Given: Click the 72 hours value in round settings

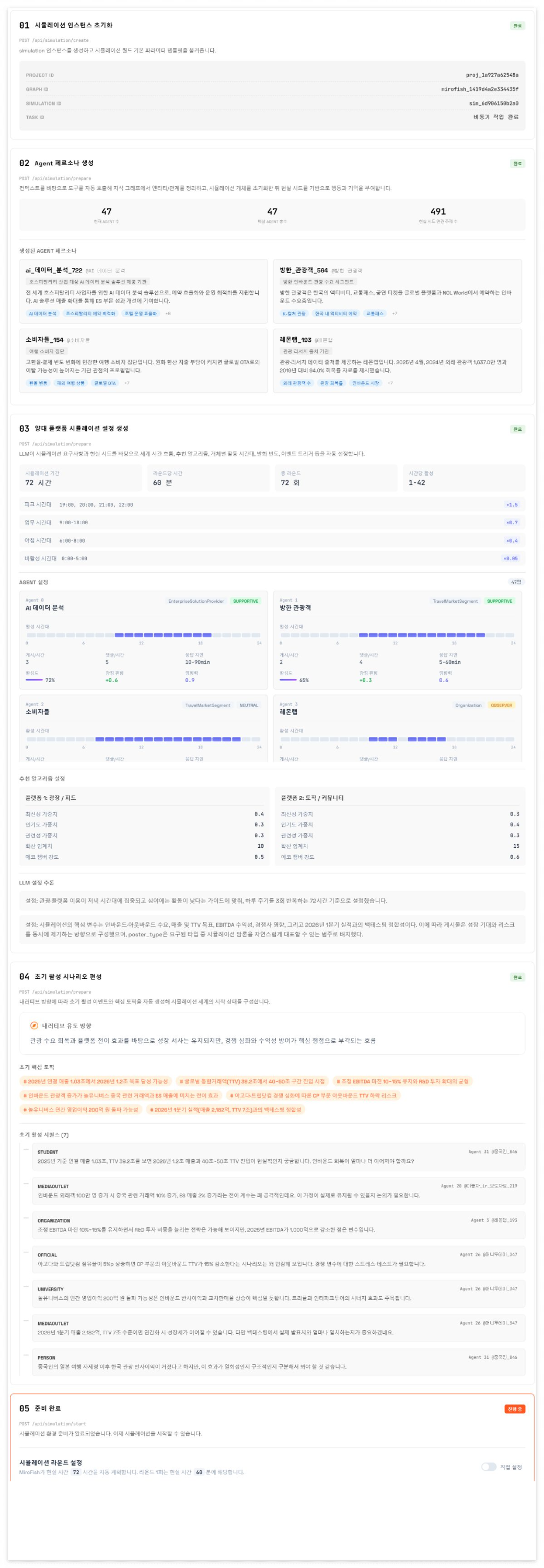Looking at the screenshot, I should pyautogui.click(x=76, y=1472).
